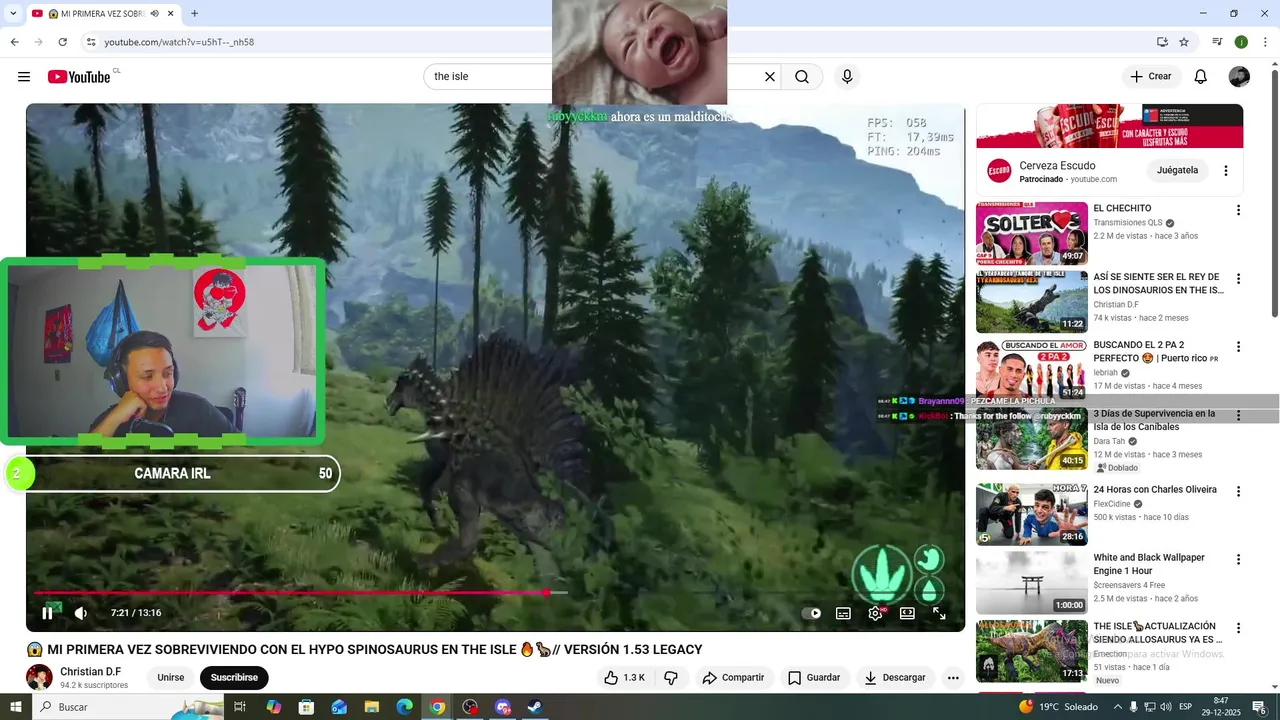Open the YouTube guide hamburger menu
The image size is (1280, 720).
[x=24, y=77]
